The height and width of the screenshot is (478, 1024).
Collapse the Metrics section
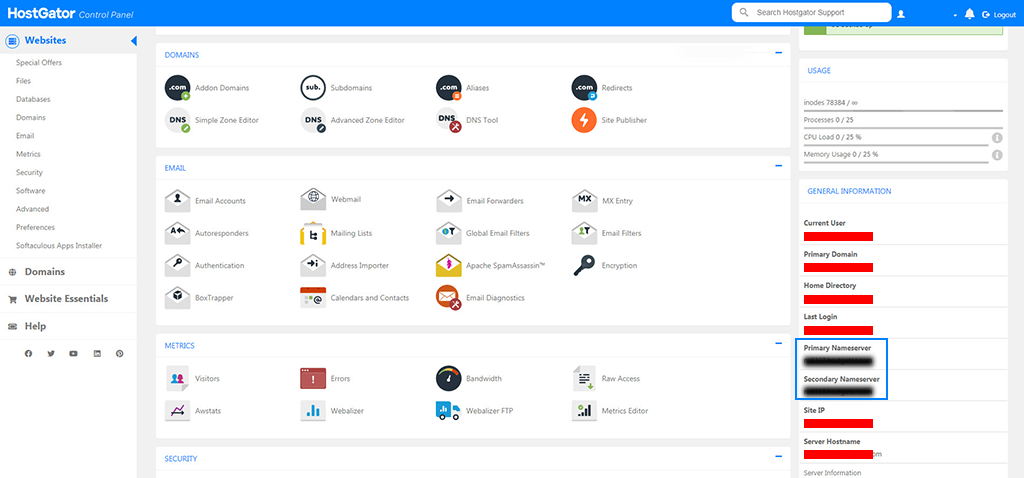tap(778, 343)
